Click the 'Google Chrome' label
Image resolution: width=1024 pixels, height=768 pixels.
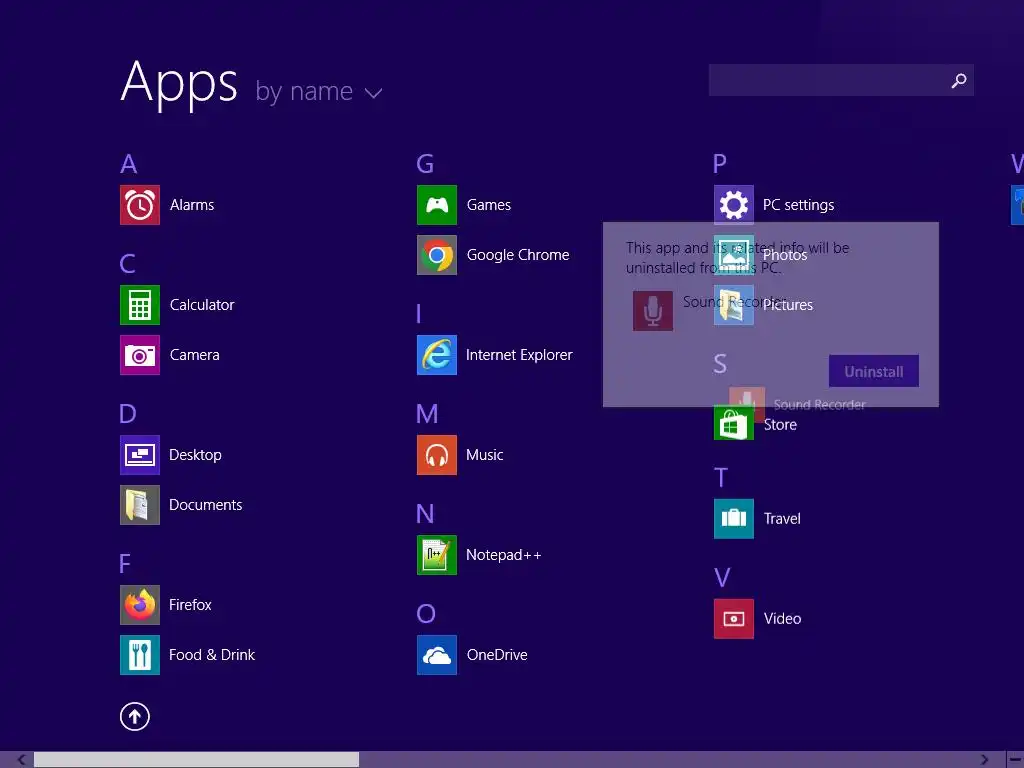[x=518, y=255]
